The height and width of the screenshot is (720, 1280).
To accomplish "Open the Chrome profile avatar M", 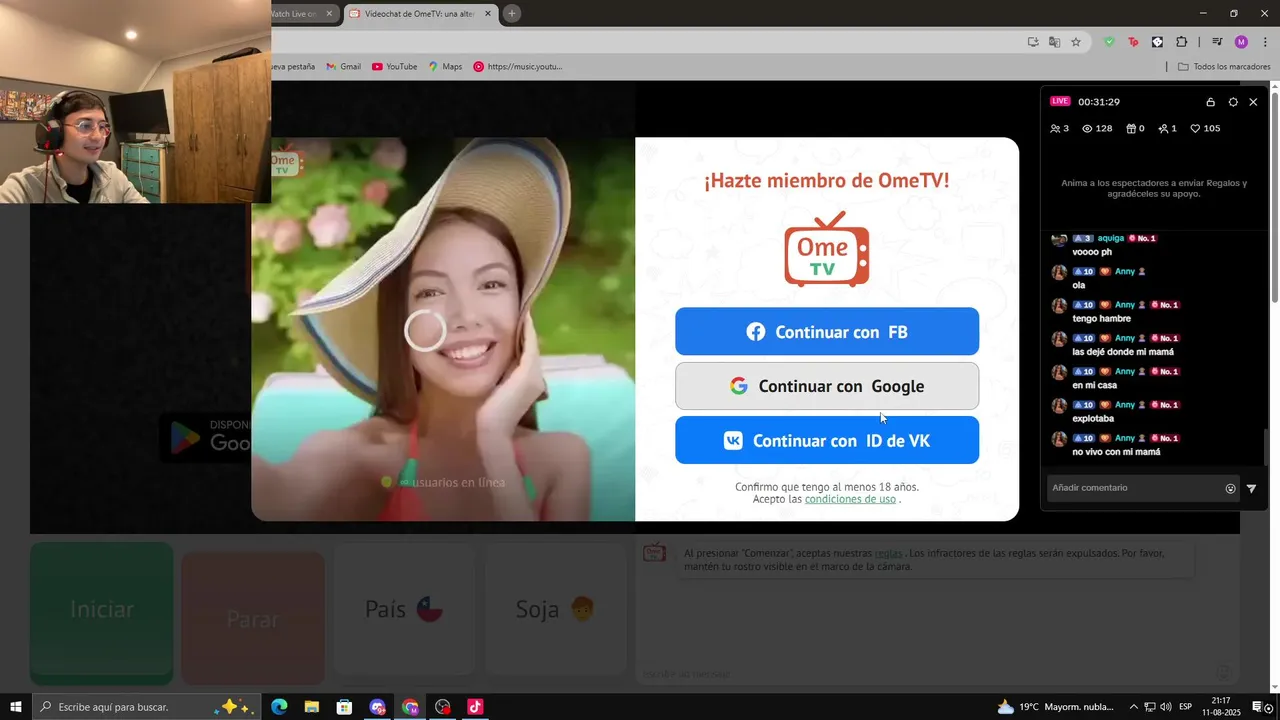I will [x=1241, y=42].
